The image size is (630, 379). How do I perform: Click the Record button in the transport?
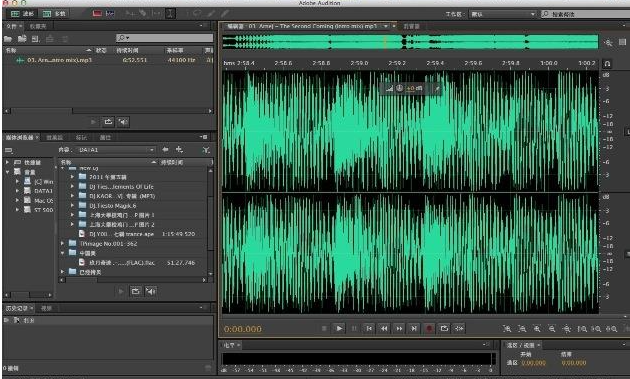tap(429, 328)
